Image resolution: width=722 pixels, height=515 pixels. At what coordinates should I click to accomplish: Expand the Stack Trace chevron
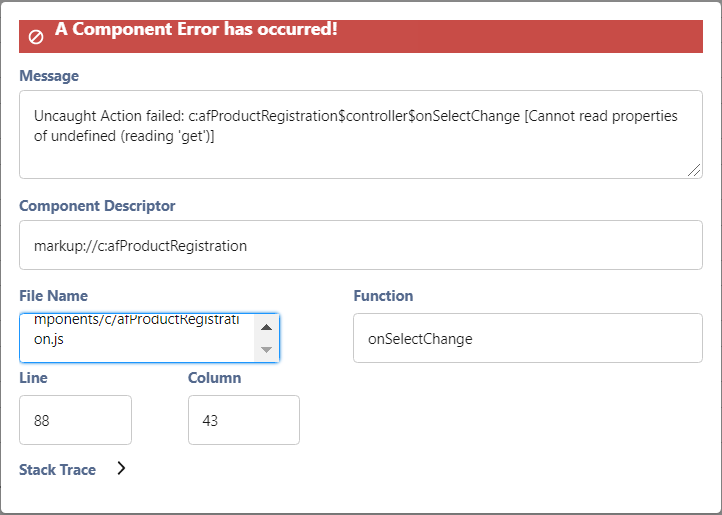coord(121,468)
